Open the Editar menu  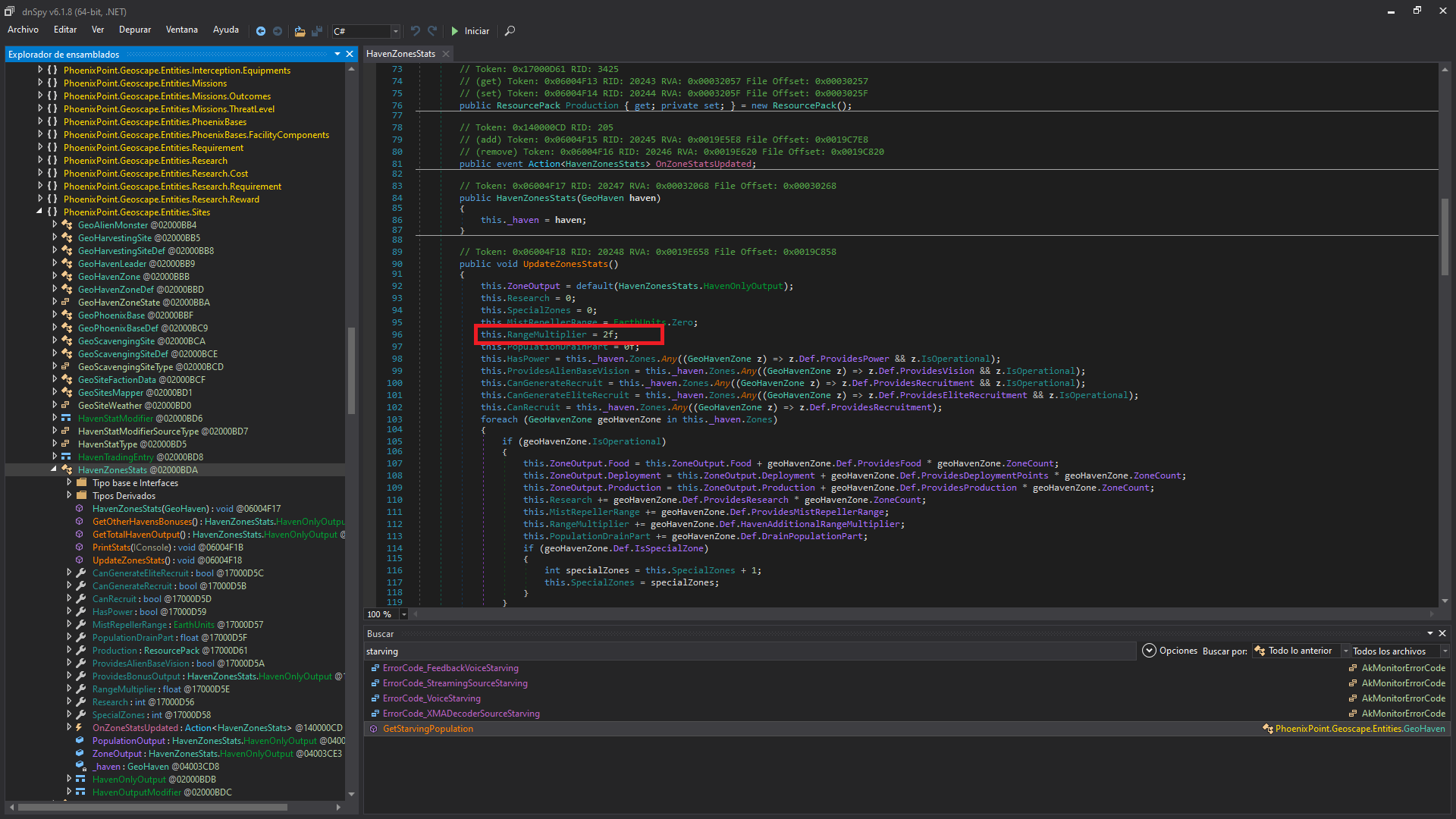(x=65, y=30)
